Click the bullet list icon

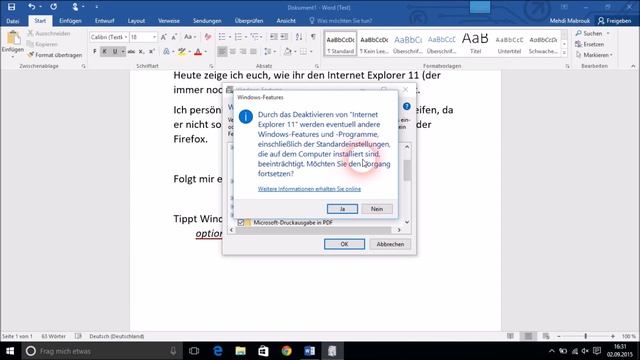222,37
